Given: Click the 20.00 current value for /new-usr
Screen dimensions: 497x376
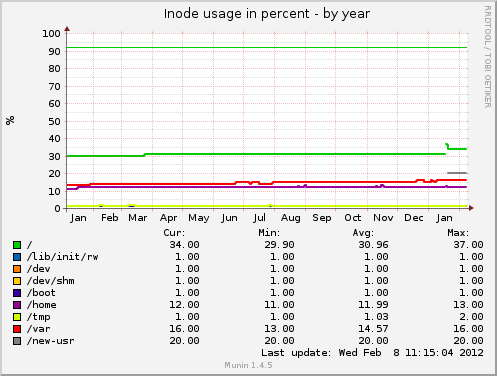Looking at the screenshot, I should (x=184, y=341).
